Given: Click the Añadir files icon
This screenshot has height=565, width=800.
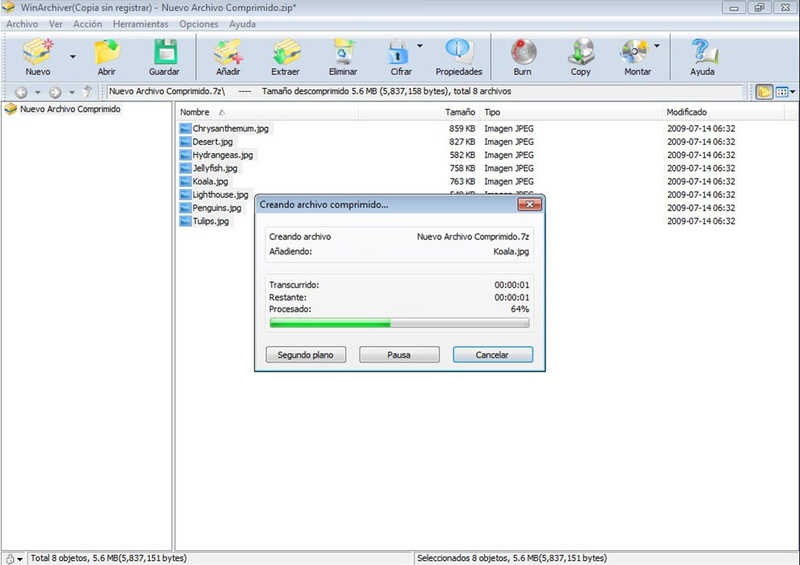Looking at the screenshot, I should click(228, 52).
